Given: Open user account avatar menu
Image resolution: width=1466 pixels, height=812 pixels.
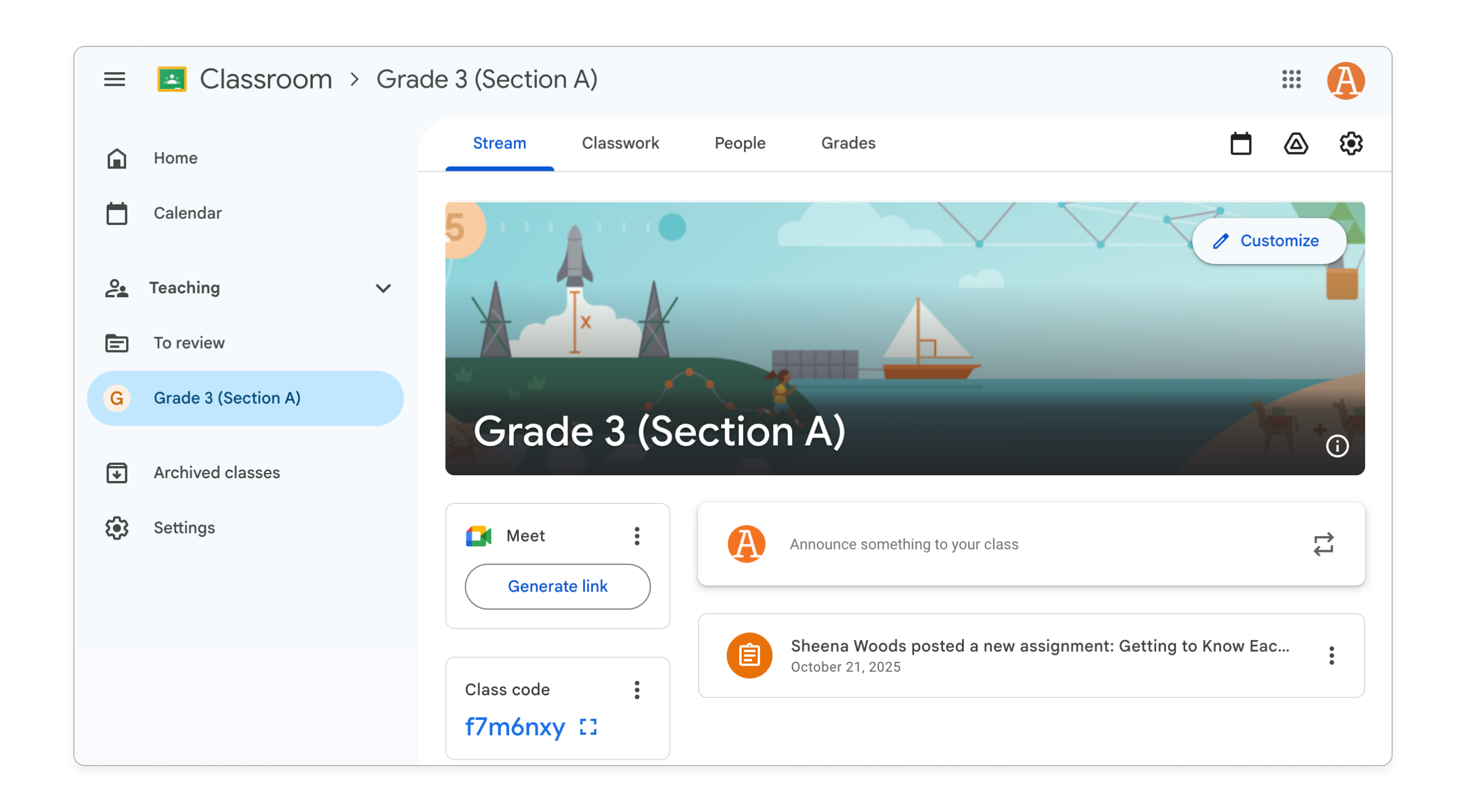Looking at the screenshot, I should [x=1345, y=80].
